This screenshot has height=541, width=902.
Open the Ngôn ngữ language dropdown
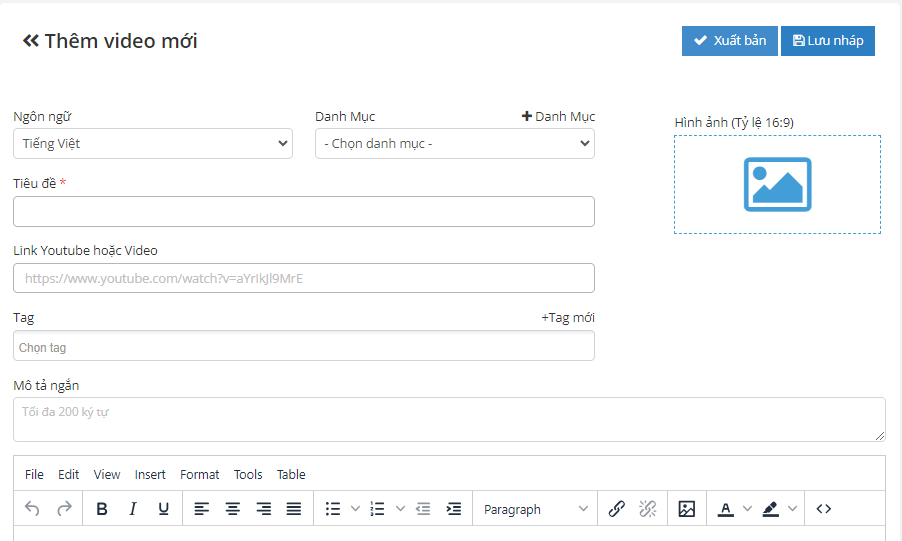point(153,144)
